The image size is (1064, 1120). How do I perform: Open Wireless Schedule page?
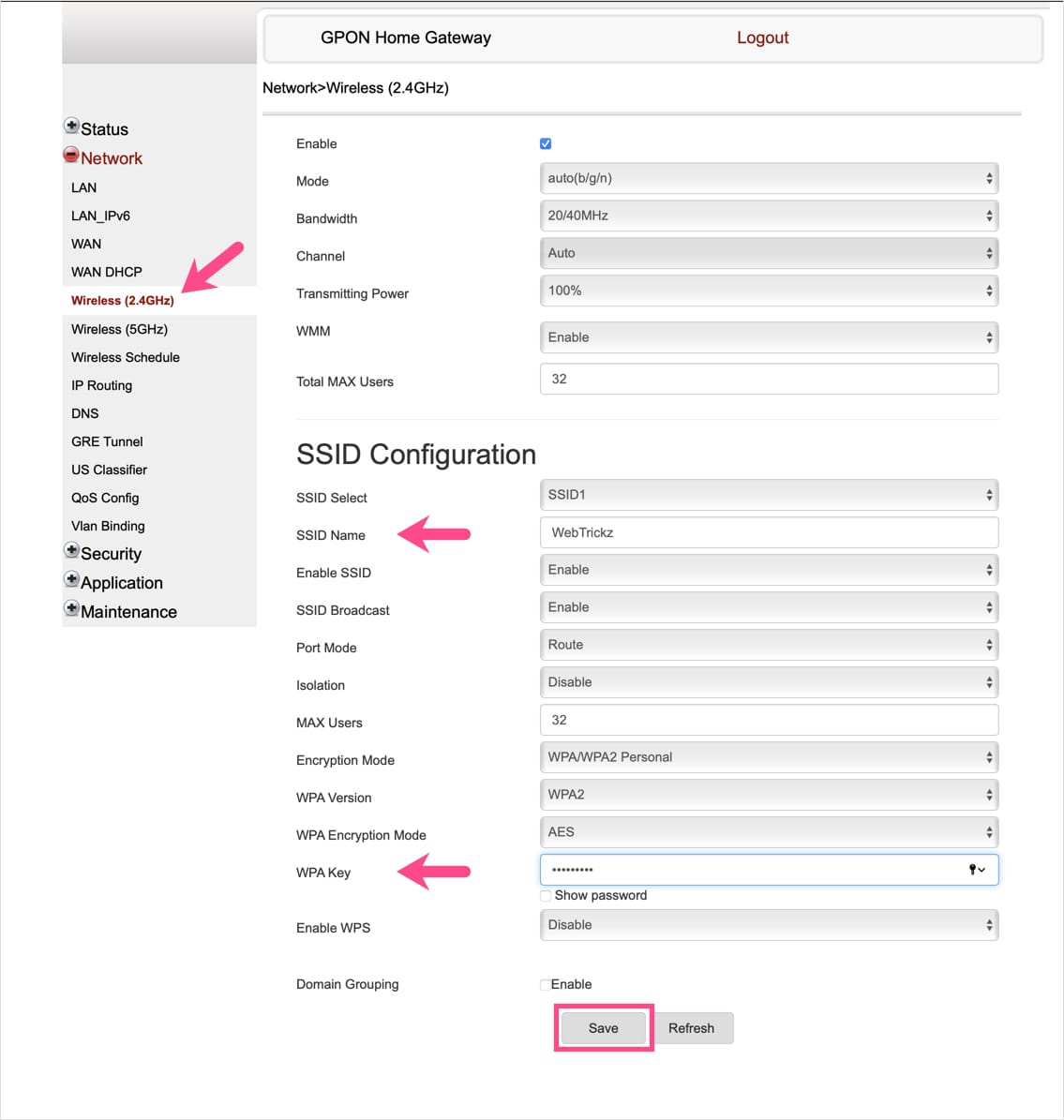click(x=125, y=357)
